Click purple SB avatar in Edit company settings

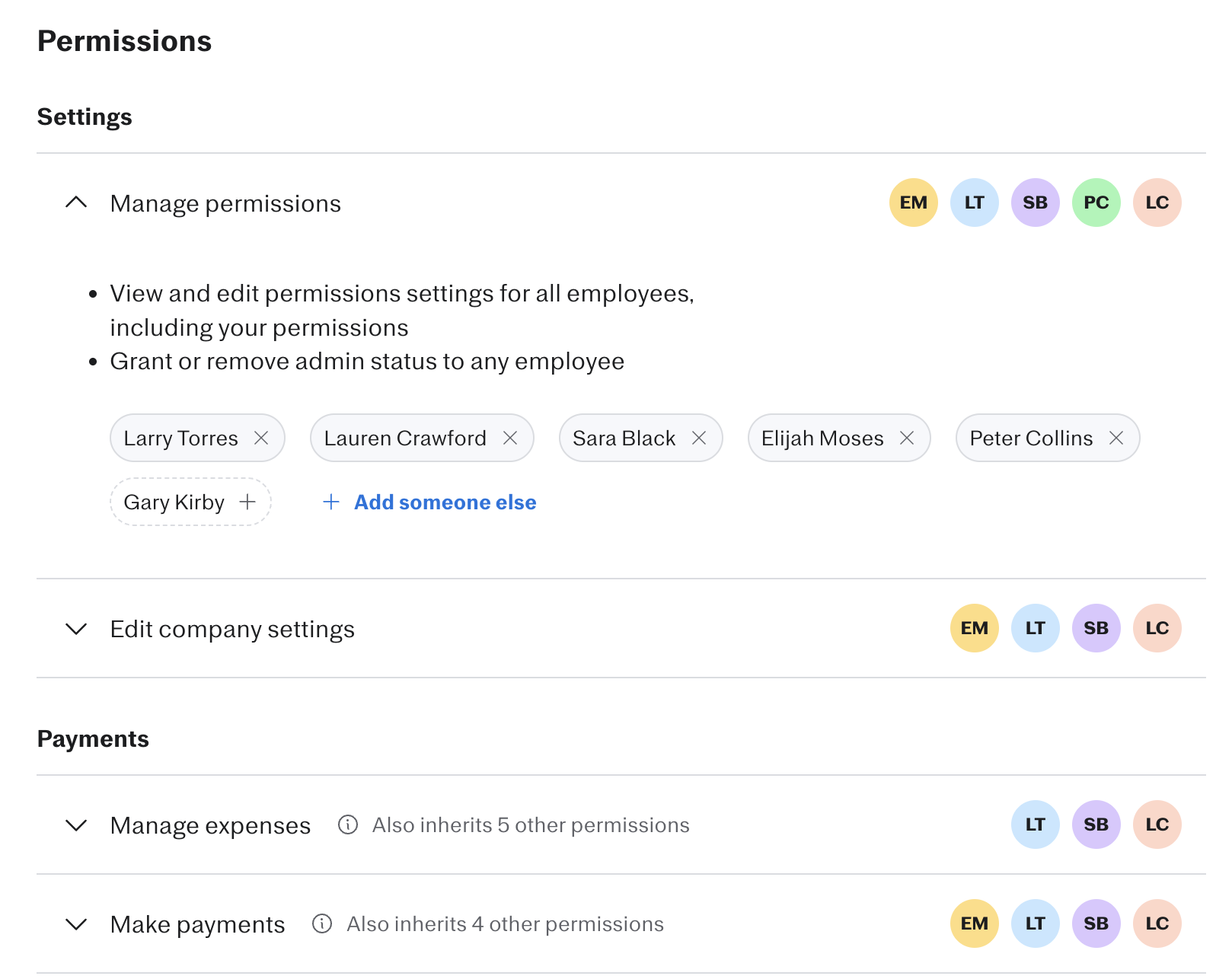click(1096, 628)
